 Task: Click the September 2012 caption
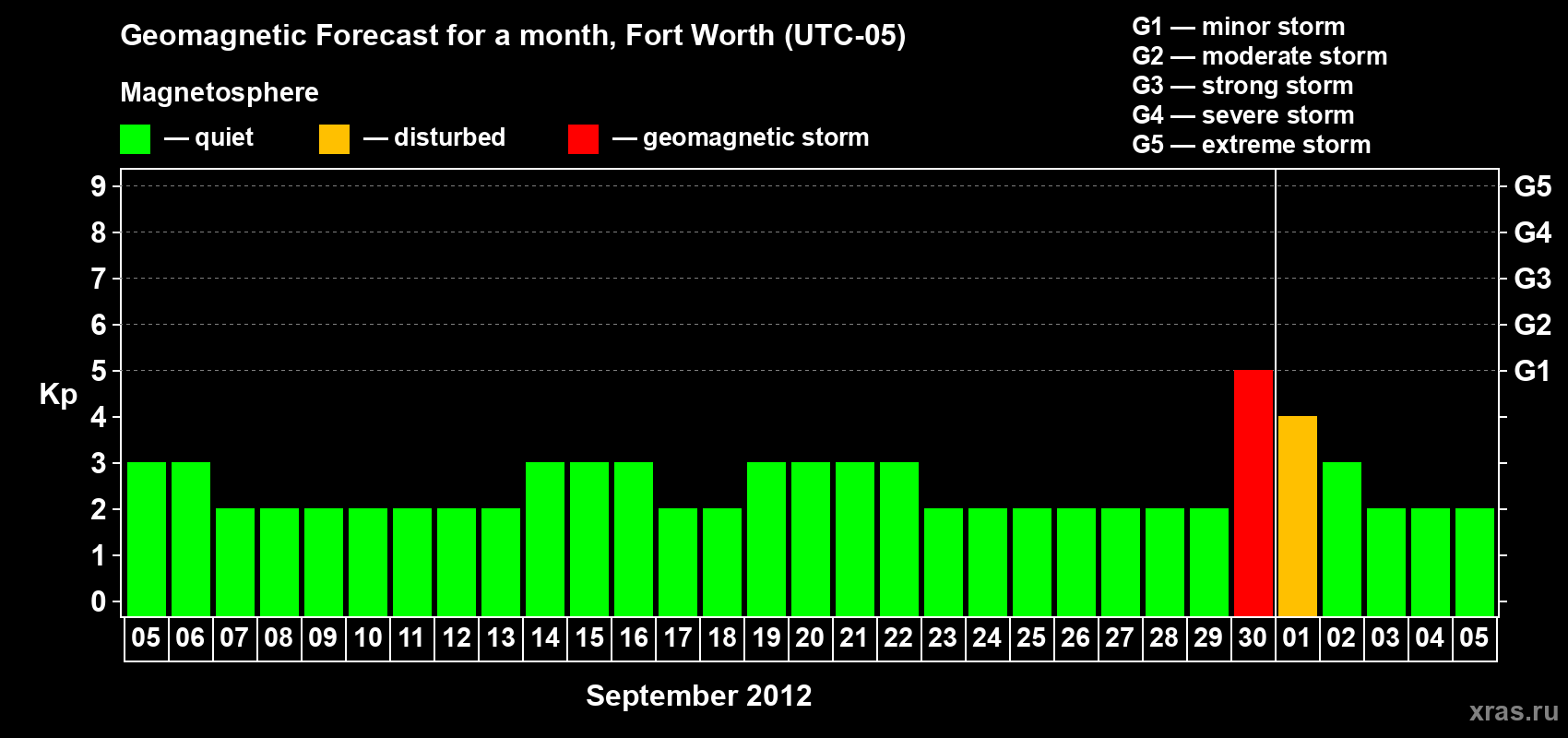pos(699,696)
